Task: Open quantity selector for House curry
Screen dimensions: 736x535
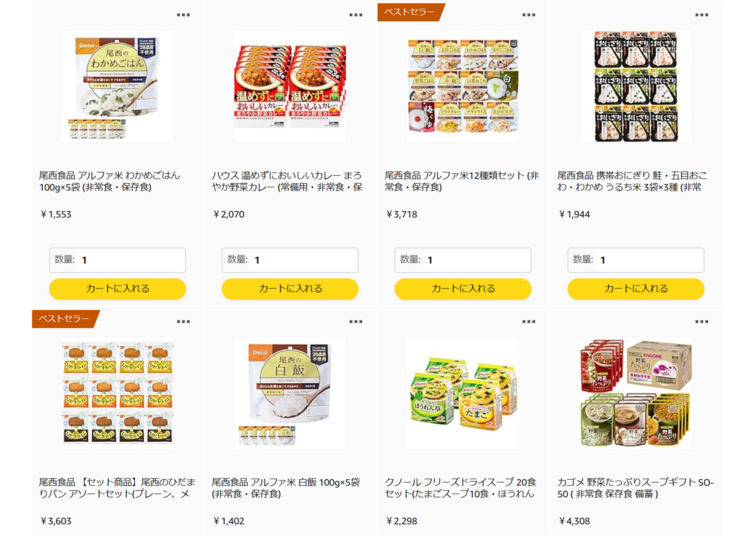Action: 290,260
